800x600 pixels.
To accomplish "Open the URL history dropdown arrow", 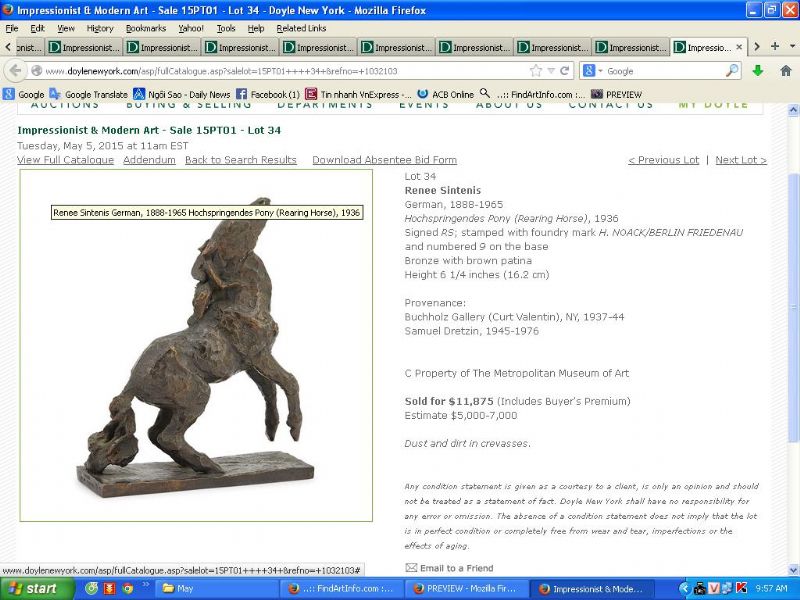I will pyautogui.click(x=551, y=71).
